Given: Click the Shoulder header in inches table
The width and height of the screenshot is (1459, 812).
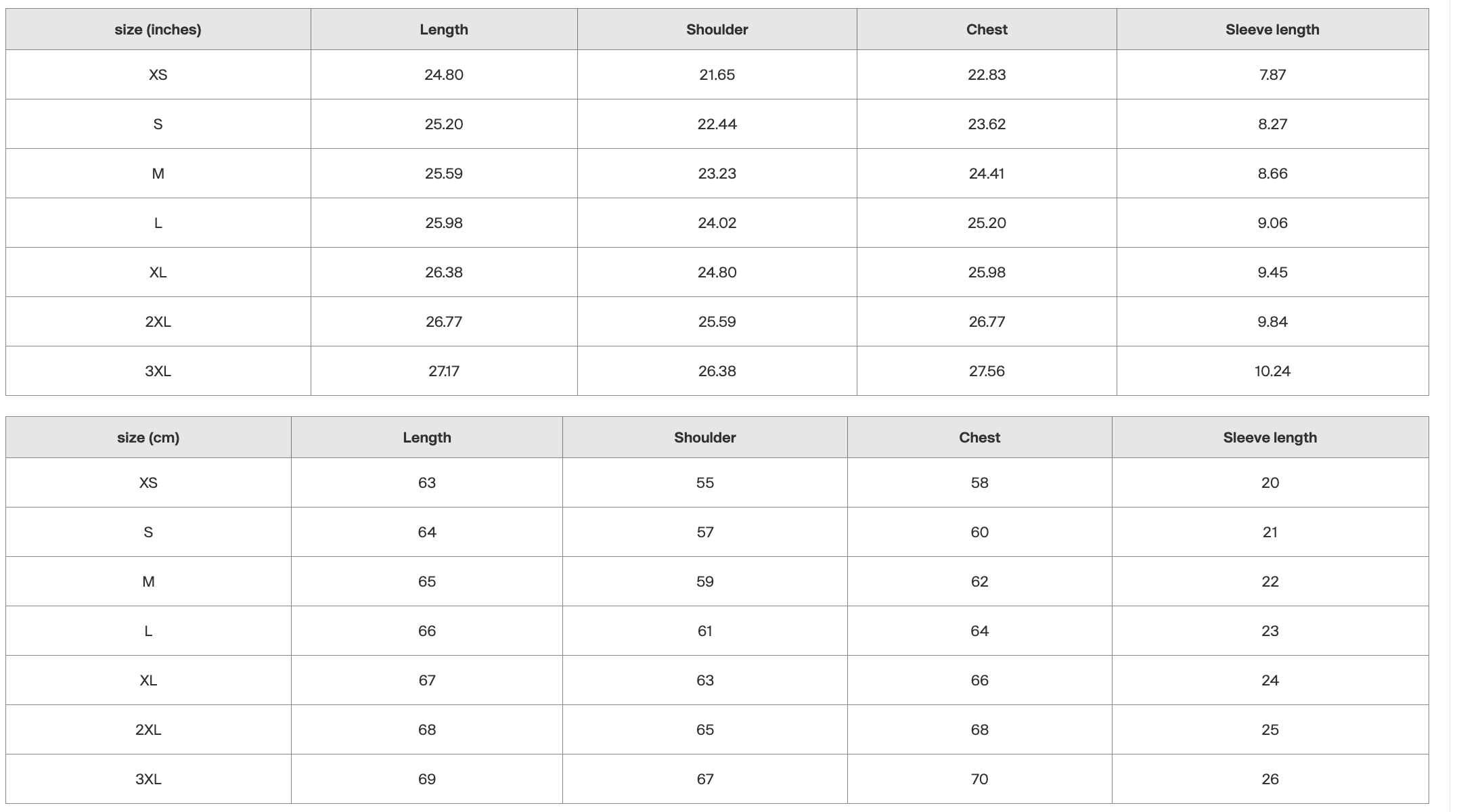Looking at the screenshot, I should [717, 30].
